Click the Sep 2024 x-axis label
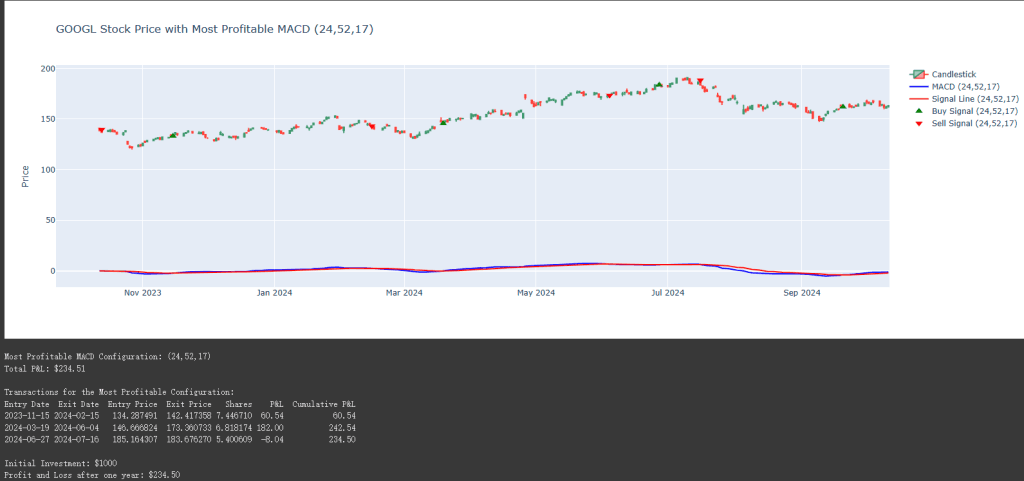 tap(801, 293)
